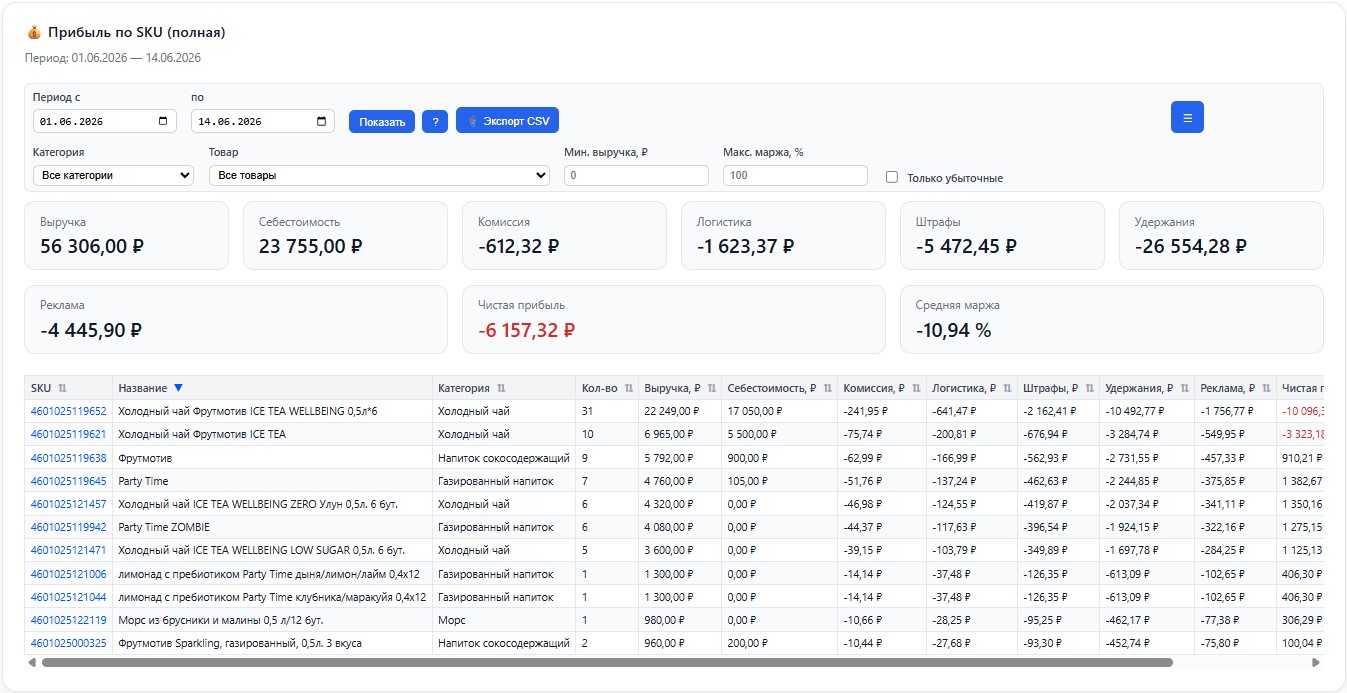Click right arrow of horizontal table scrollbar
The image size is (1347, 693).
point(1316,662)
